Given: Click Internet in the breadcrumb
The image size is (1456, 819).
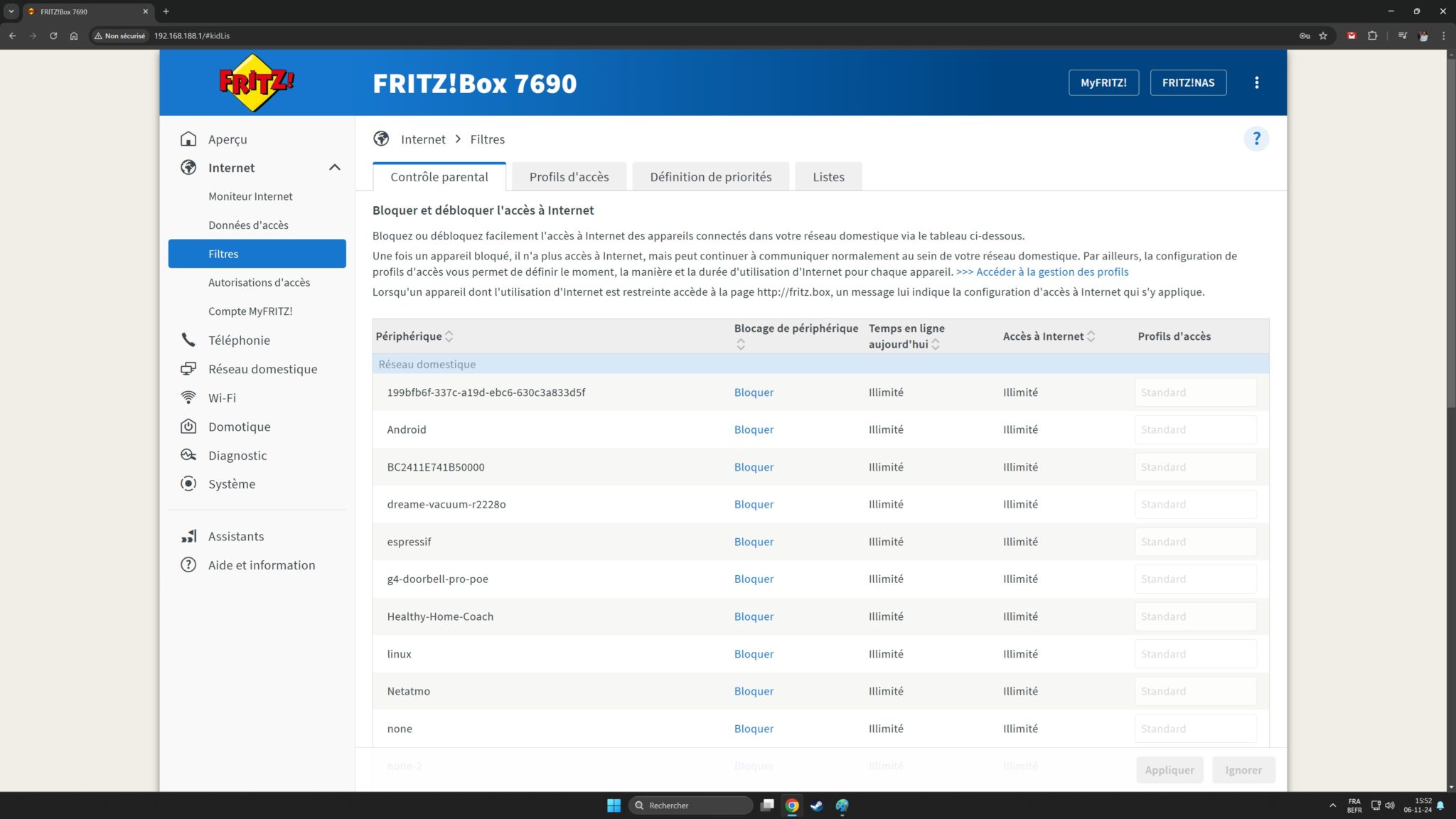Looking at the screenshot, I should click(x=423, y=139).
